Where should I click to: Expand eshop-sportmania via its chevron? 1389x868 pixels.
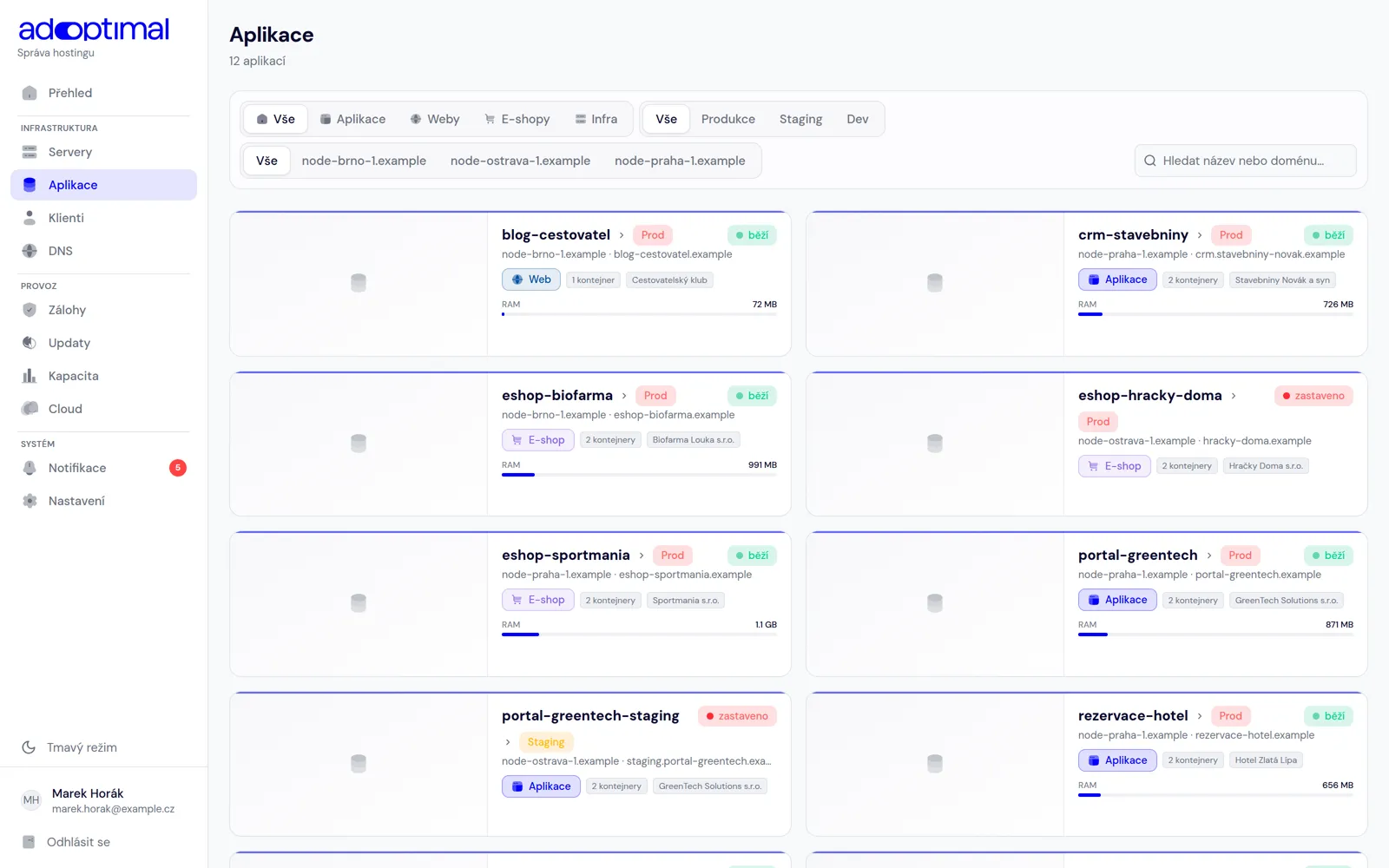click(x=642, y=556)
